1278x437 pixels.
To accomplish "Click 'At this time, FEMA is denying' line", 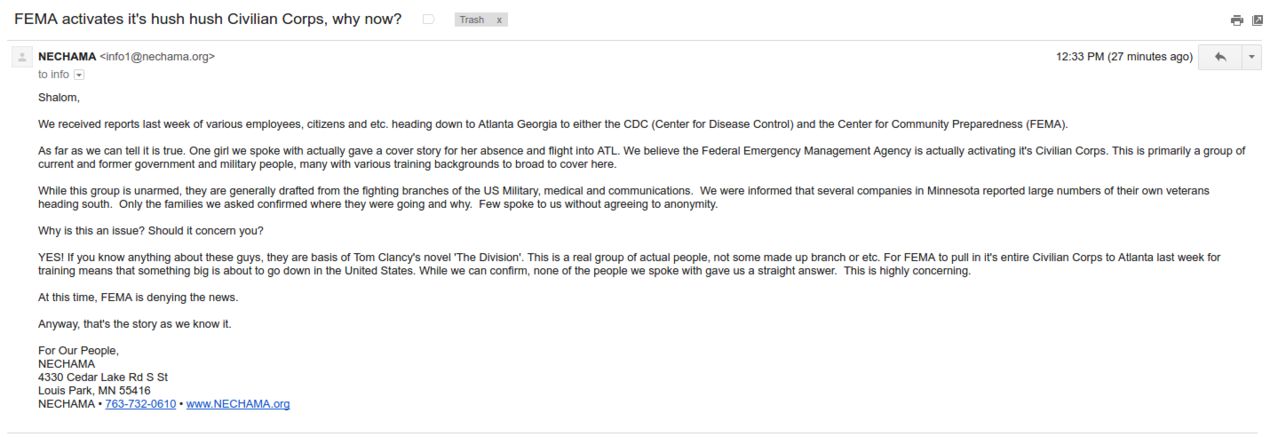I will click(x=138, y=297).
